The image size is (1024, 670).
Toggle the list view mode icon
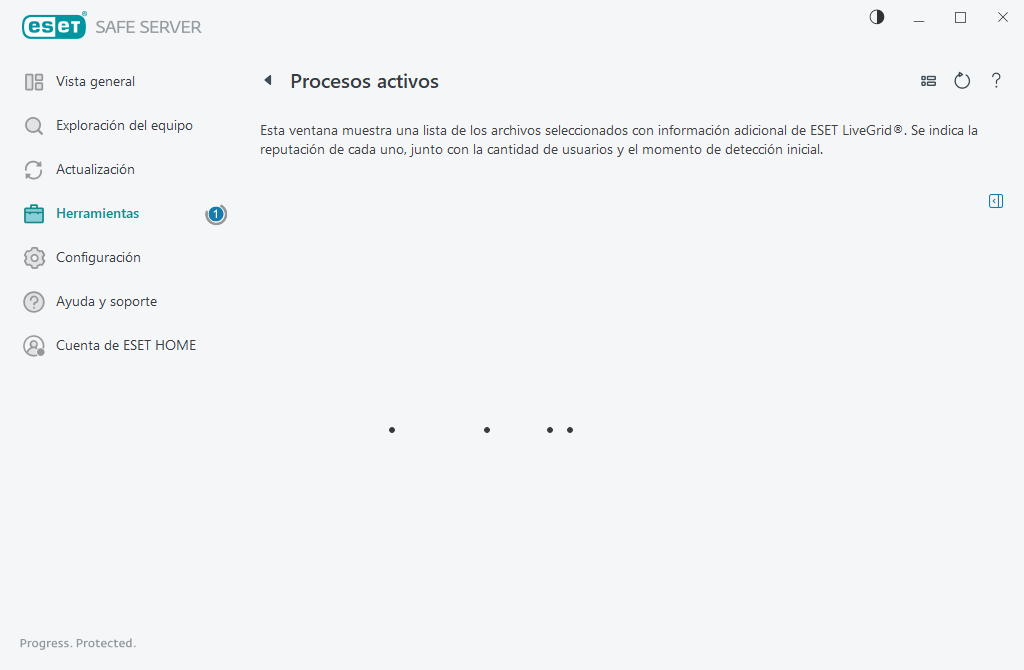(x=928, y=81)
